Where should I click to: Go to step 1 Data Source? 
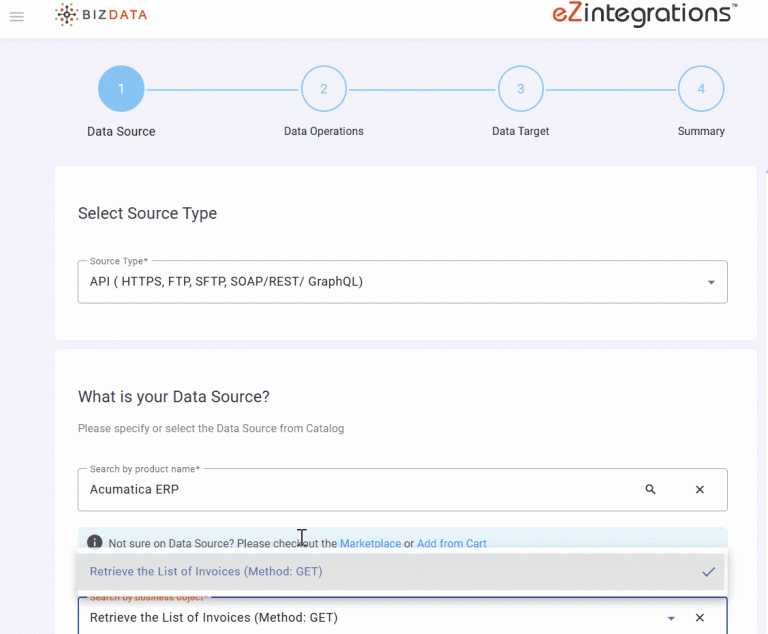(121, 89)
